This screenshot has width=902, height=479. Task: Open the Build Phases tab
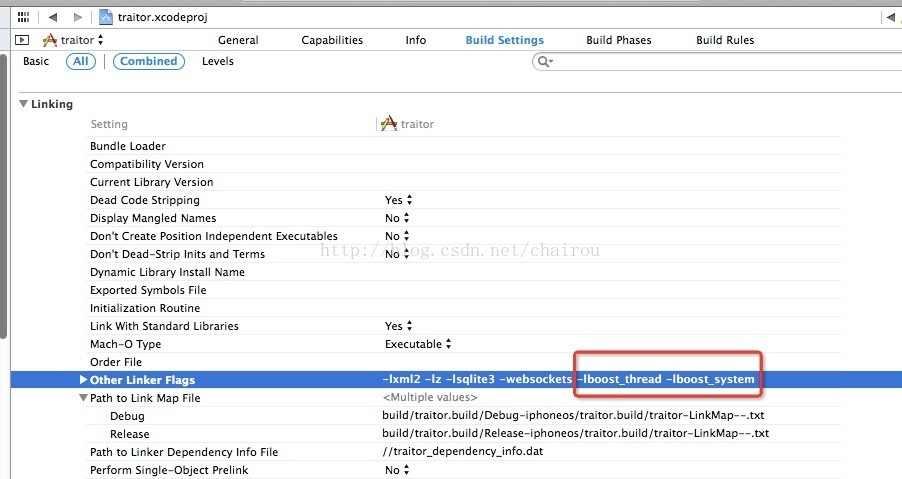[x=618, y=40]
